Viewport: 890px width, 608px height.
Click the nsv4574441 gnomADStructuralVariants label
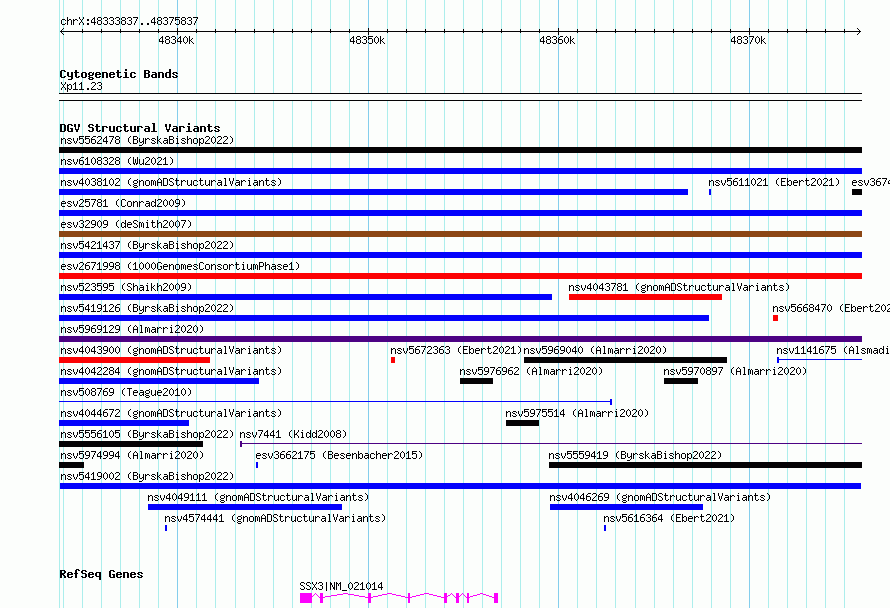point(275,518)
